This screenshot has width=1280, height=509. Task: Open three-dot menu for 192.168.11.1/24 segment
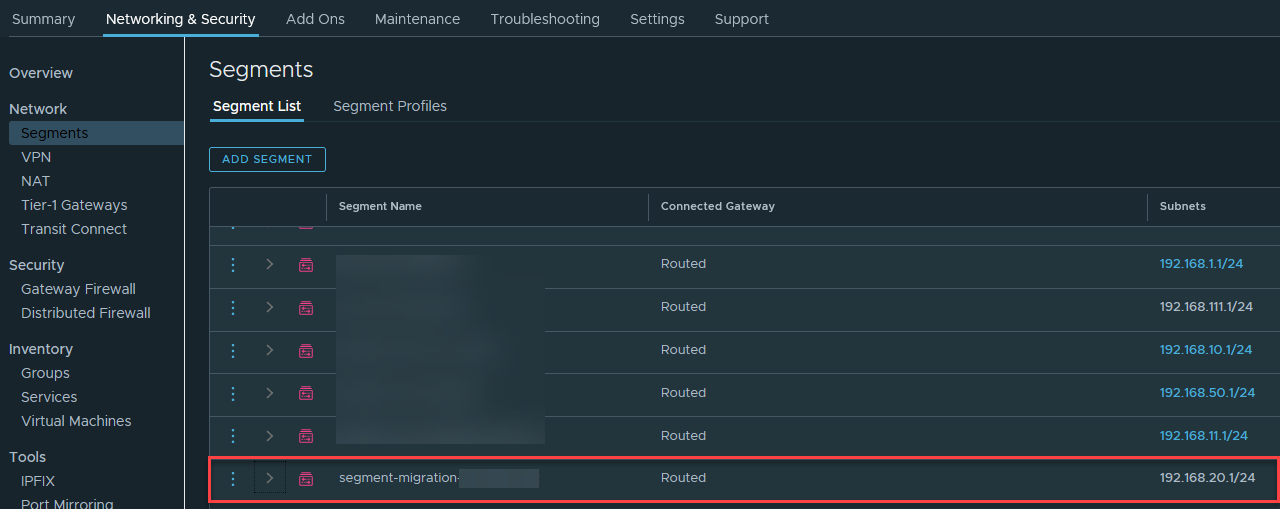pos(233,436)
